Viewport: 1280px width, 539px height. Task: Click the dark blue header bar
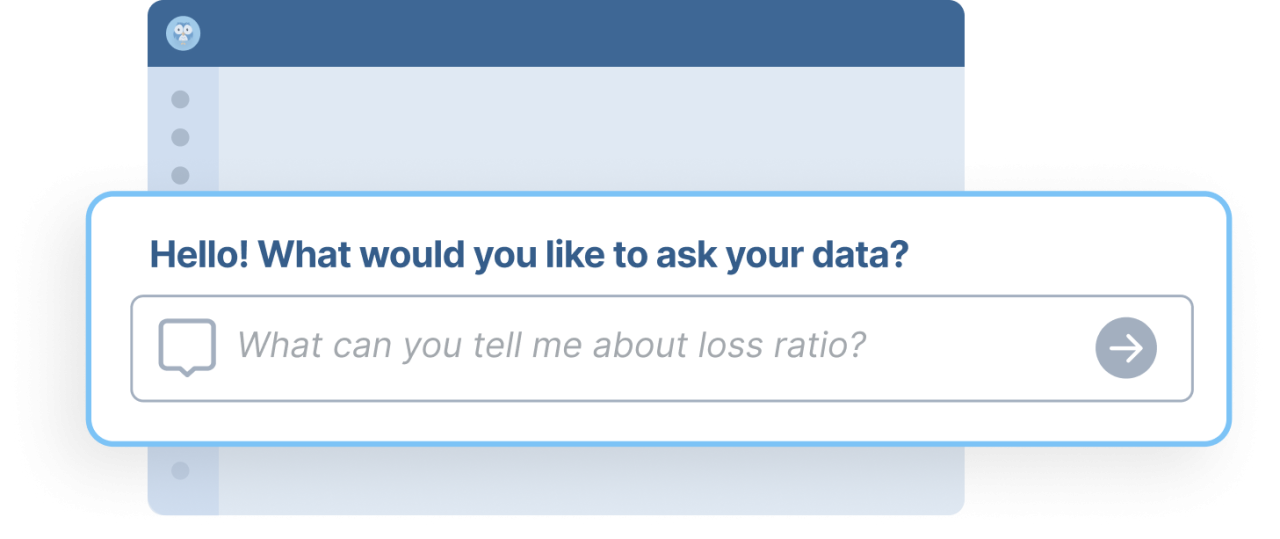click(556, 33)
